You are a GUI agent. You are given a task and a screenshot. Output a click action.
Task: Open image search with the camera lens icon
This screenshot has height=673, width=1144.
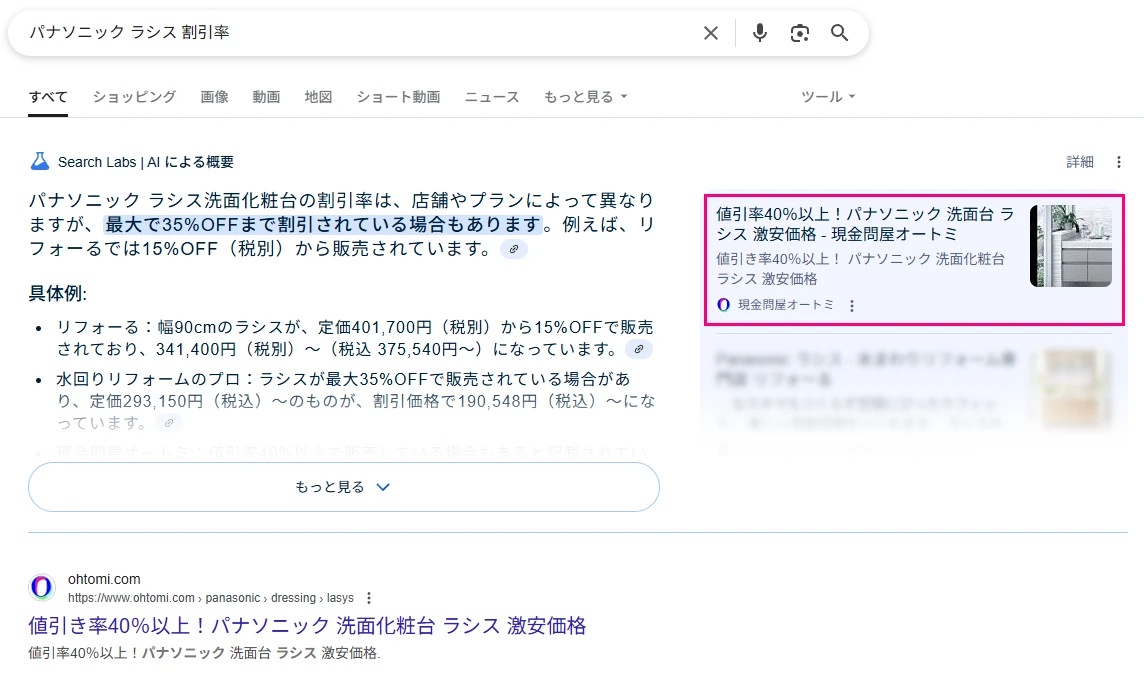(800, 33)
